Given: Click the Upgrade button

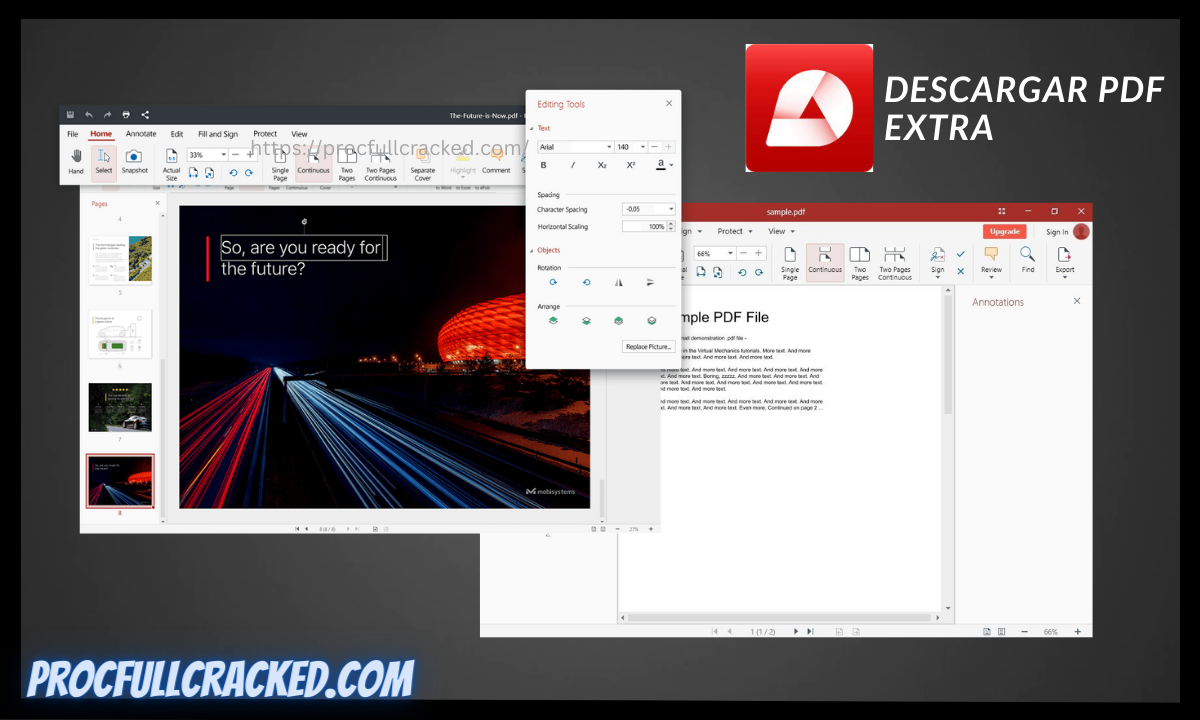Looking at the screenshot, I should coord(1004,231).
